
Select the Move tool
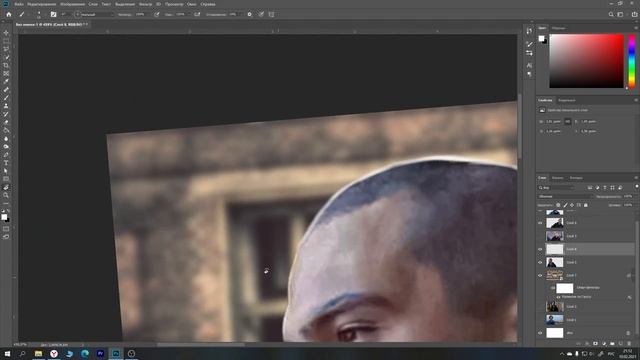pos(6,33)
